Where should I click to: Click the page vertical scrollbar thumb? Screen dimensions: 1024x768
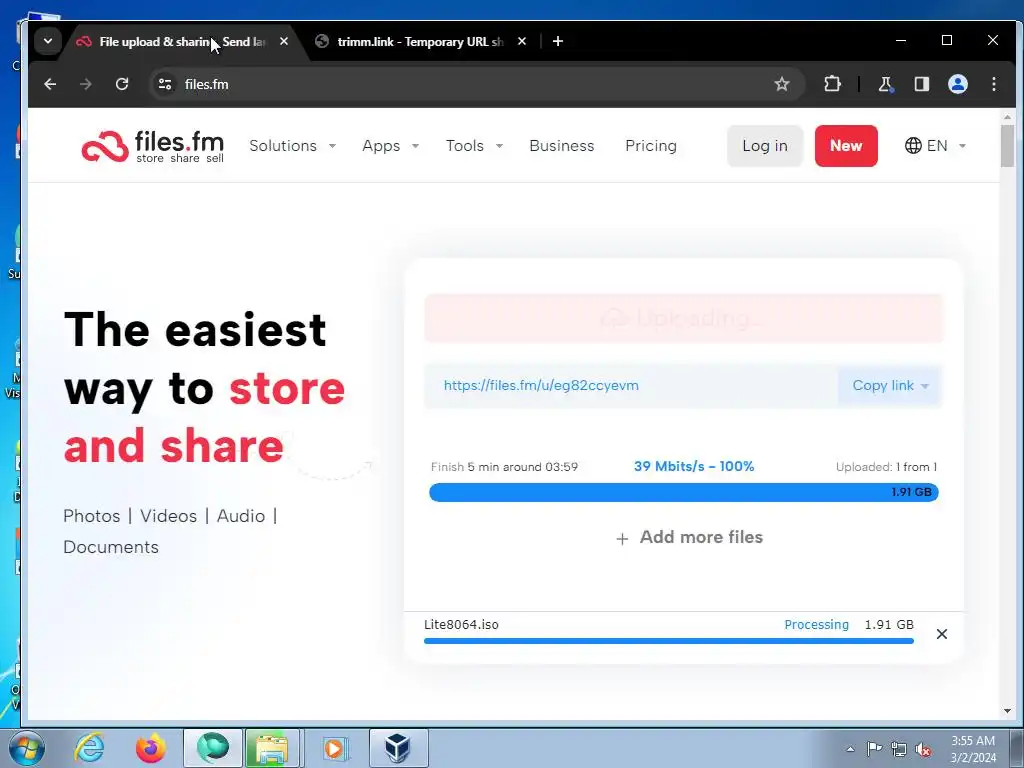tap(1007, 146)
